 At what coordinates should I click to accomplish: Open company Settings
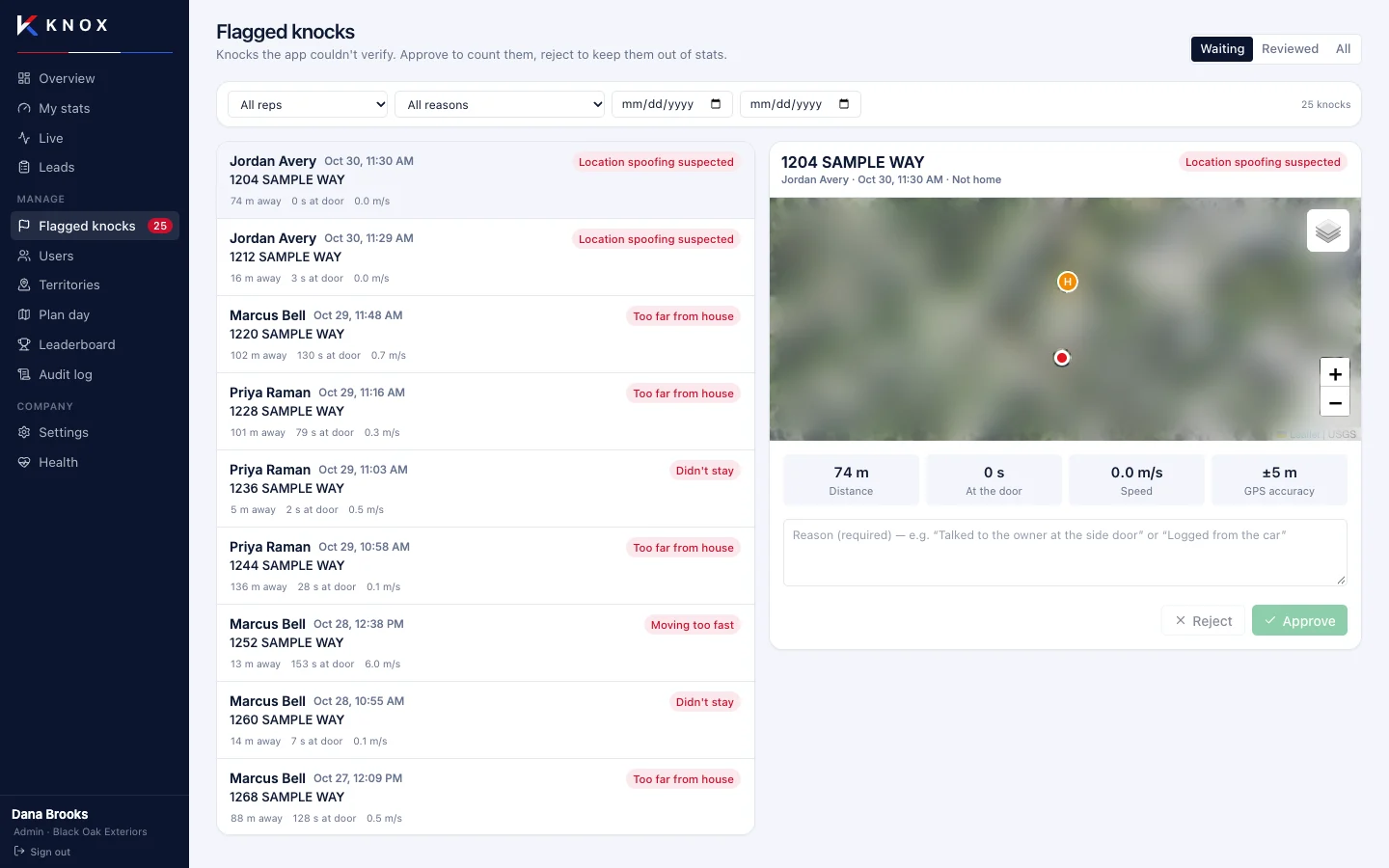(x=95, y=432)
